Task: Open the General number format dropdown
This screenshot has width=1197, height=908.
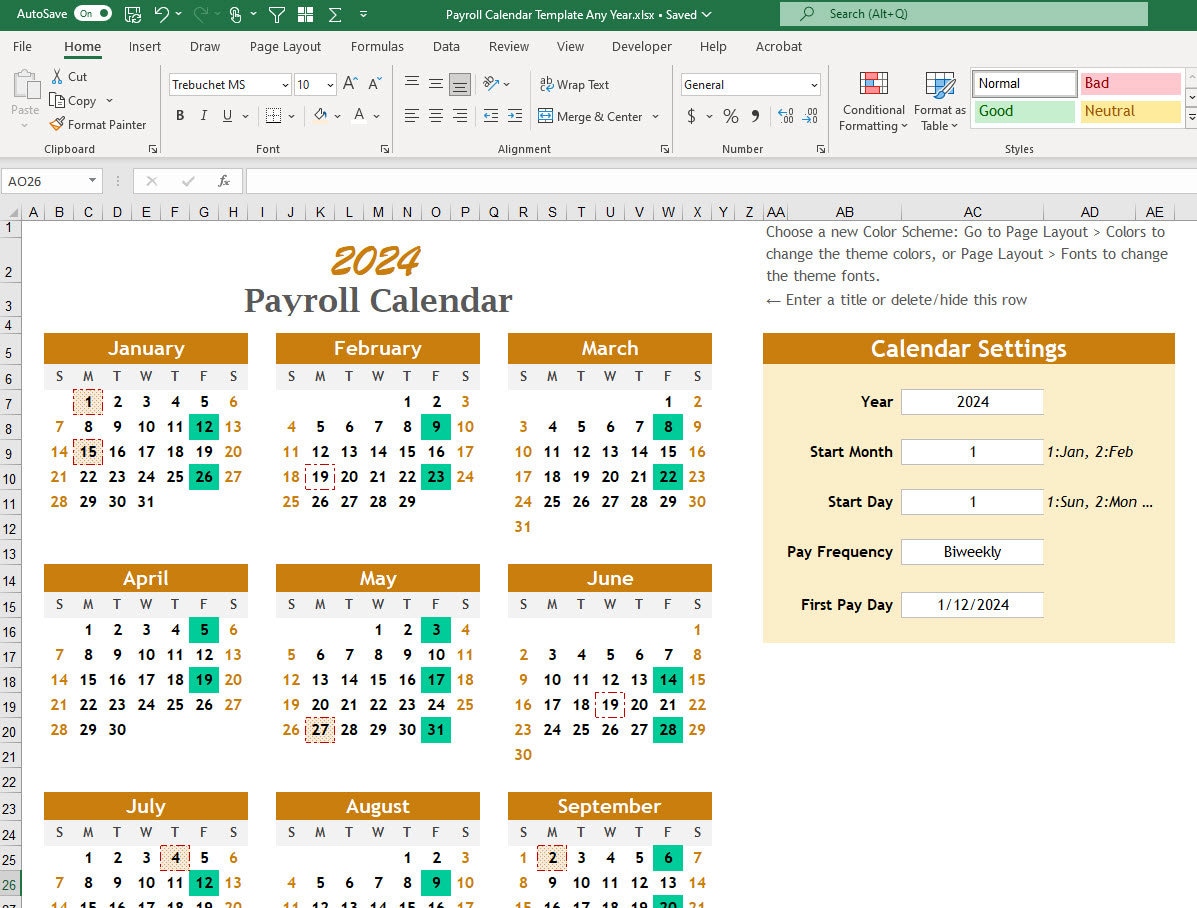Action: 814,85
